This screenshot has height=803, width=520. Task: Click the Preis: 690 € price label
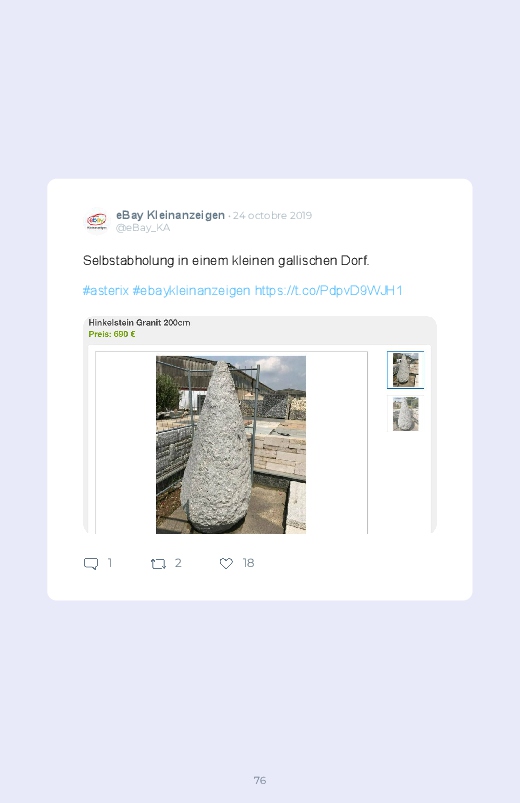[112, 334]
